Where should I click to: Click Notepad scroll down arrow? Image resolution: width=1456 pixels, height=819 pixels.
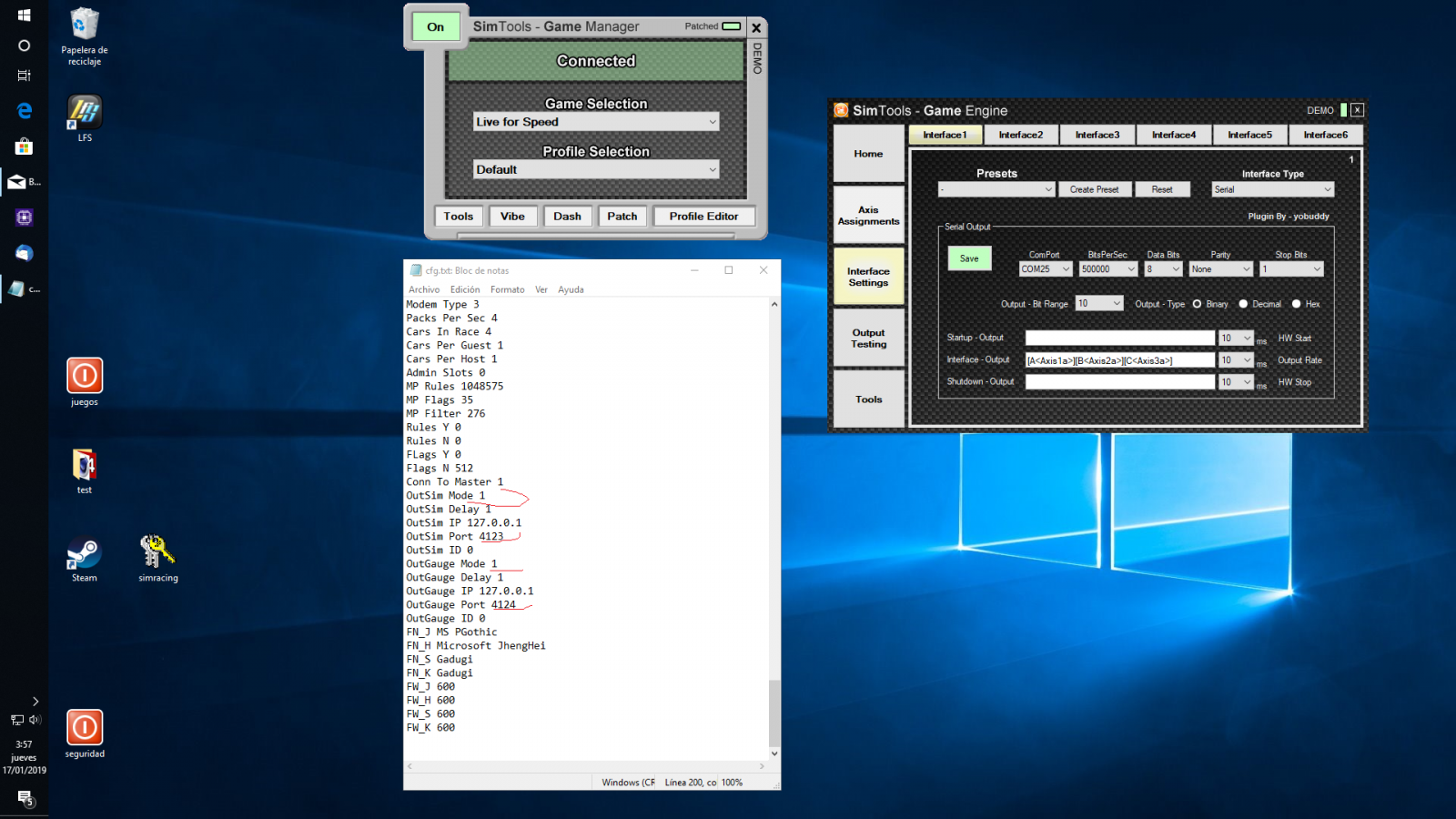pyautogui.click(x=774, y=753)
